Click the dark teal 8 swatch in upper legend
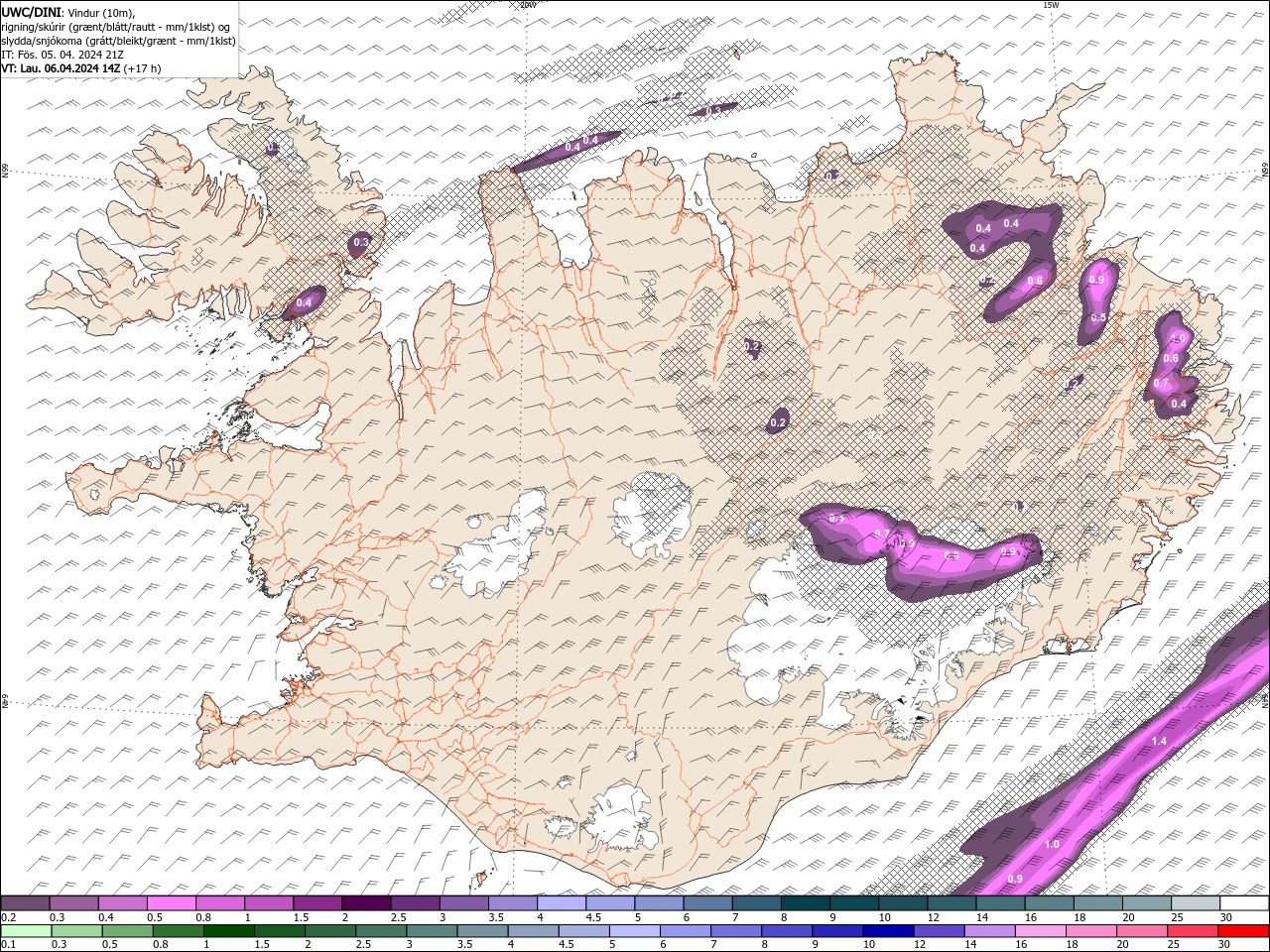Viewport: 1270px width, 952px height. pyautogui.click(x=806, y=903)
